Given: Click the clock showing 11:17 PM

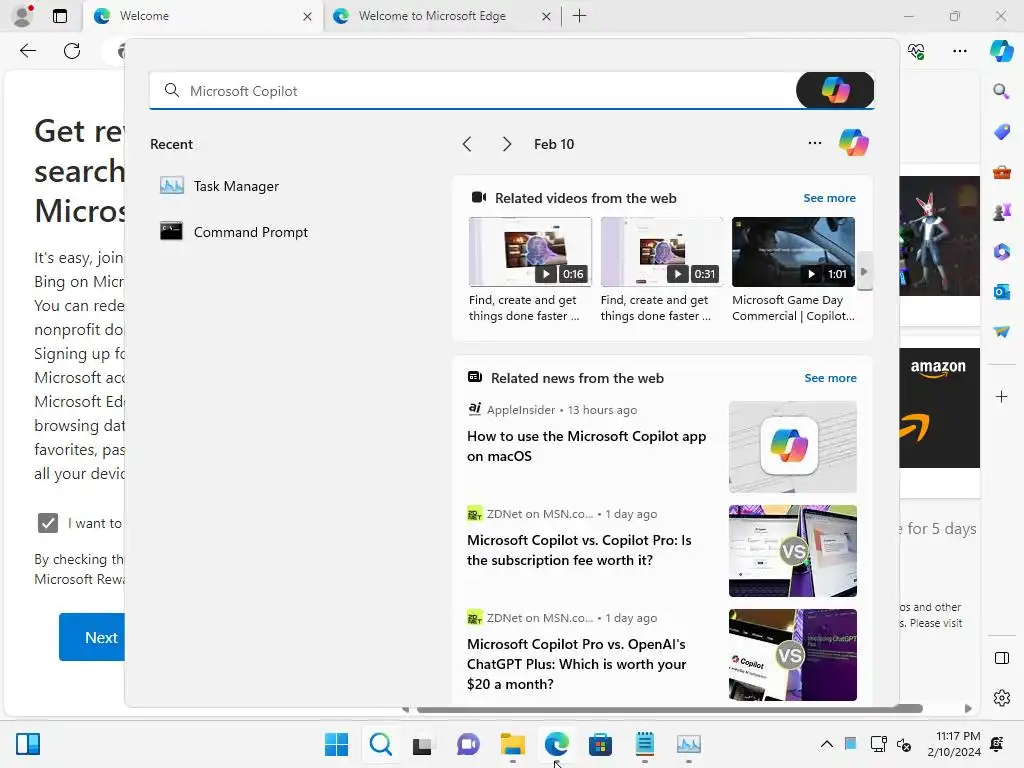Looking at the screenshot, I should tap(953, 744).
